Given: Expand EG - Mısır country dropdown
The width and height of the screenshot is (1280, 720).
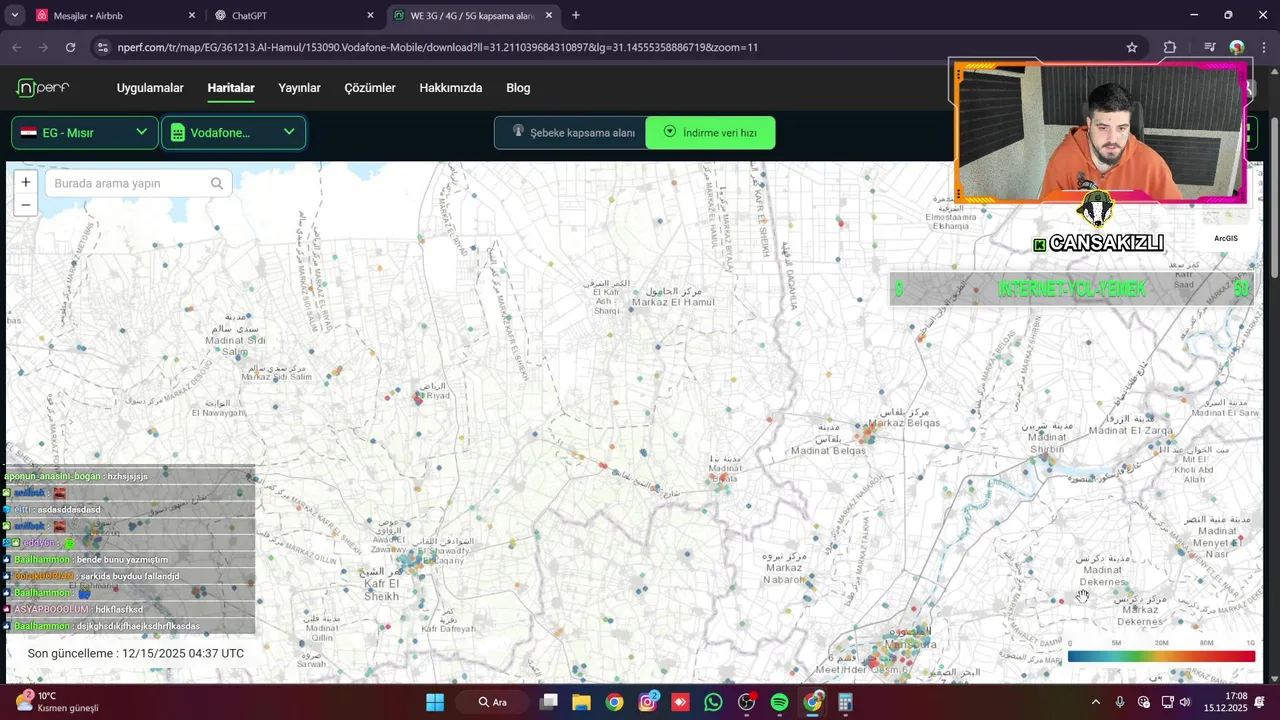Looking at the screenshot, I should coord(85,132).
